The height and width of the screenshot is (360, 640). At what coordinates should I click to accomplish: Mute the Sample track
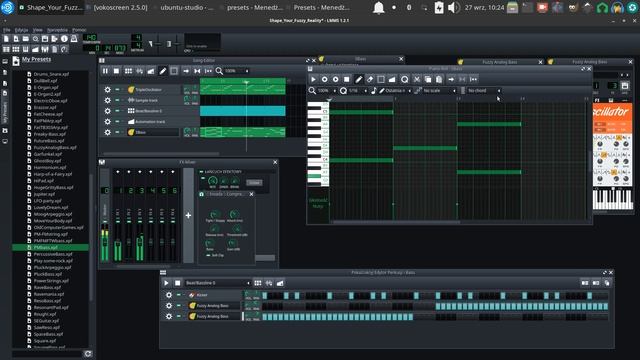click(117, 100)
